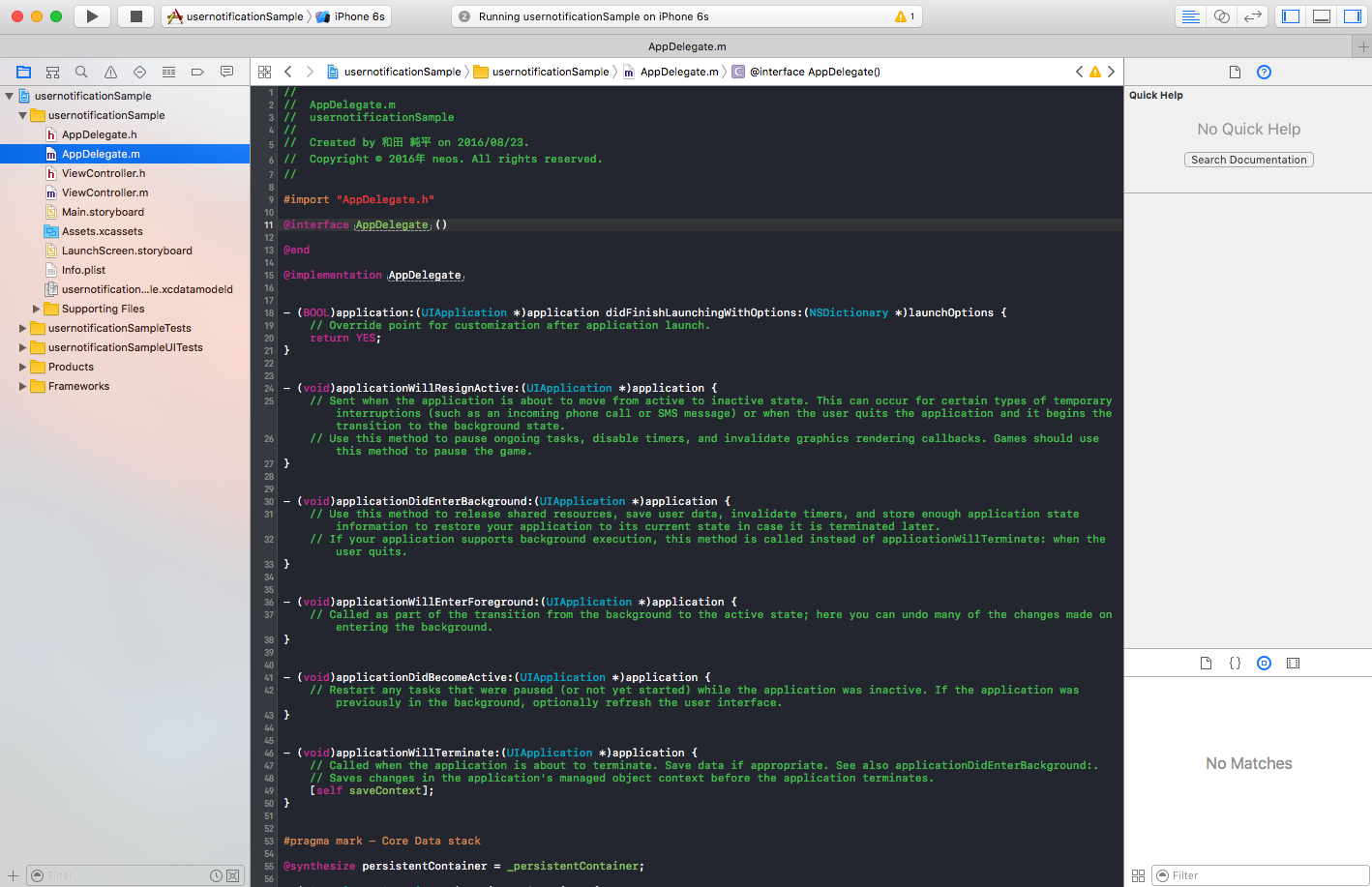
Task: Stop the running app
Action: pyautogui.click(x=136, y=15)
